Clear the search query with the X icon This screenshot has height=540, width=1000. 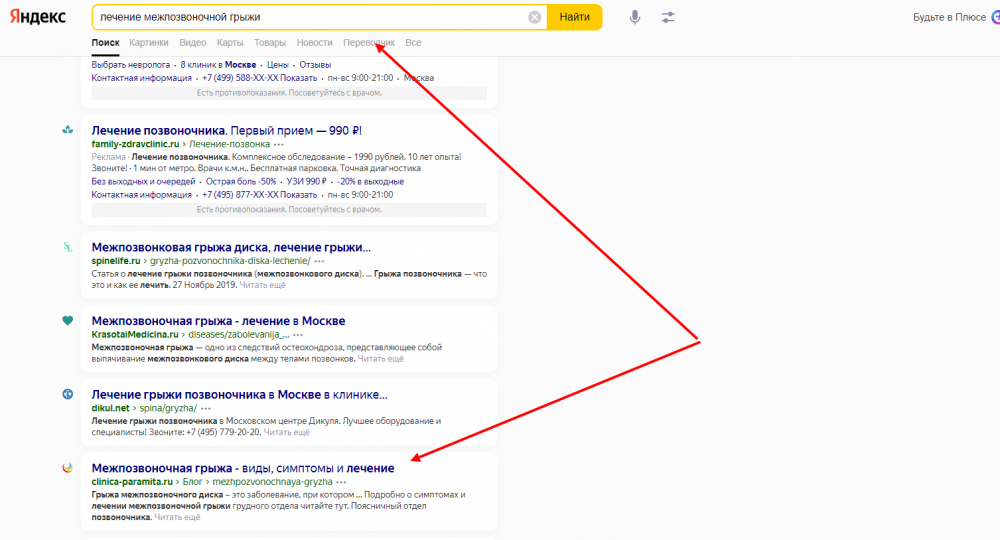pyautogui.click(x=535, y=17)
